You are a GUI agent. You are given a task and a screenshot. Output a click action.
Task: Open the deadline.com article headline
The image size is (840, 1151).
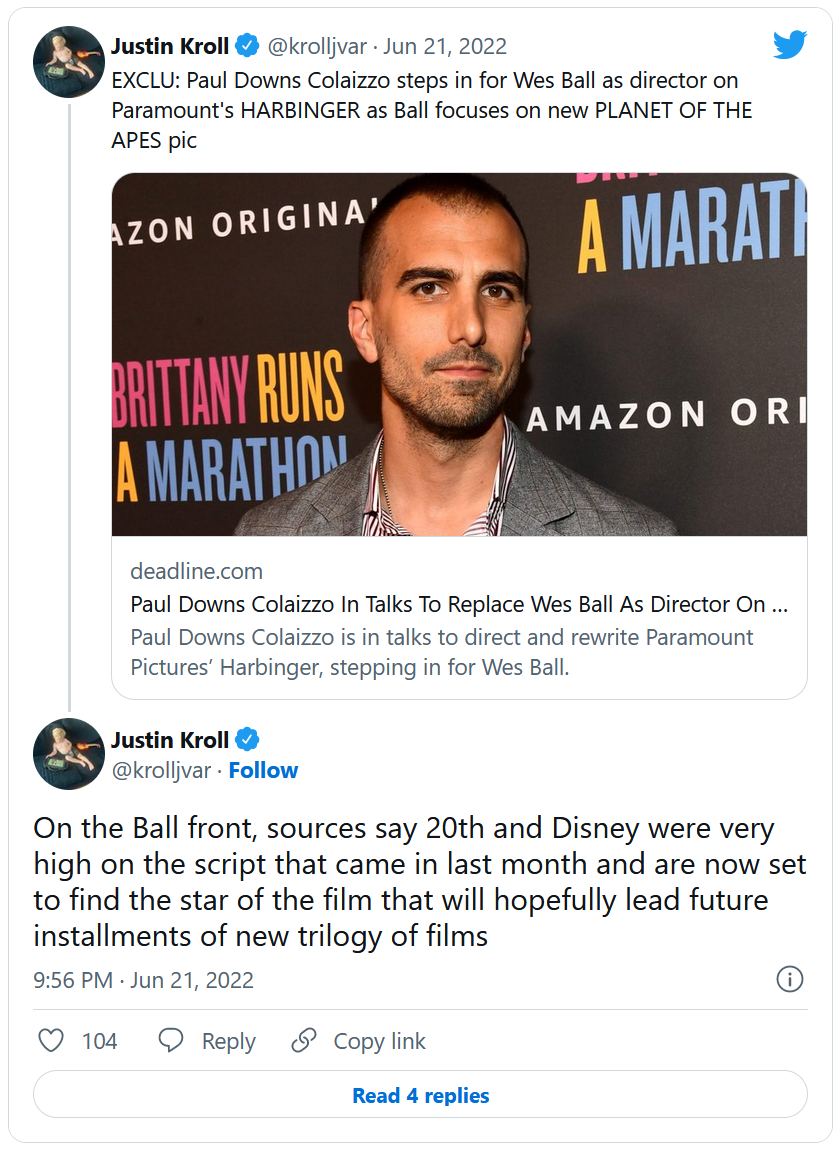[x=459, y=604]
